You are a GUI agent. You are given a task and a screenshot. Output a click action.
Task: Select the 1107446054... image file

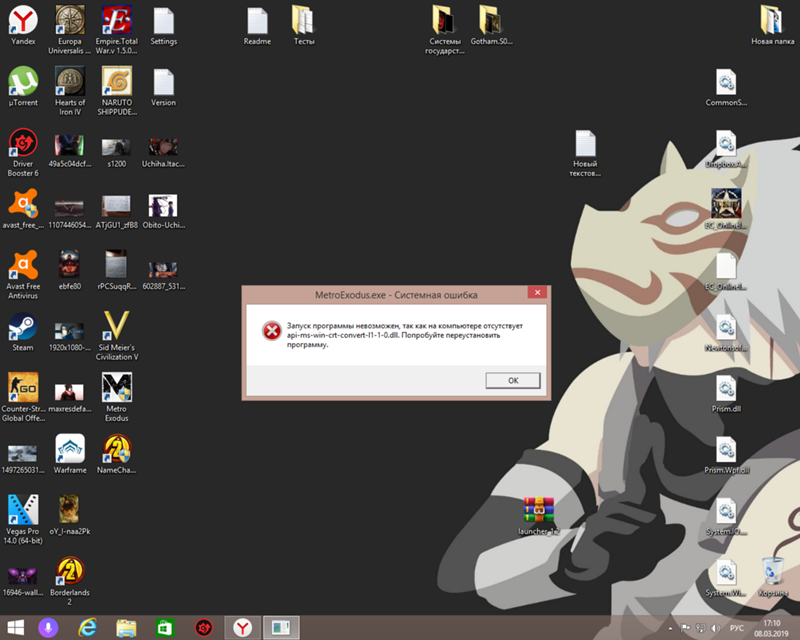[70, 212]
